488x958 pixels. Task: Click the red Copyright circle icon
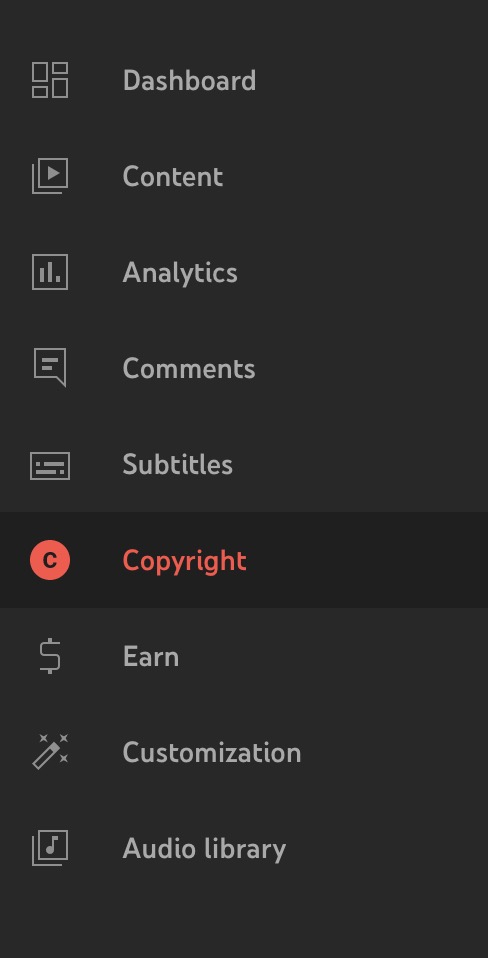coord(50,560)
